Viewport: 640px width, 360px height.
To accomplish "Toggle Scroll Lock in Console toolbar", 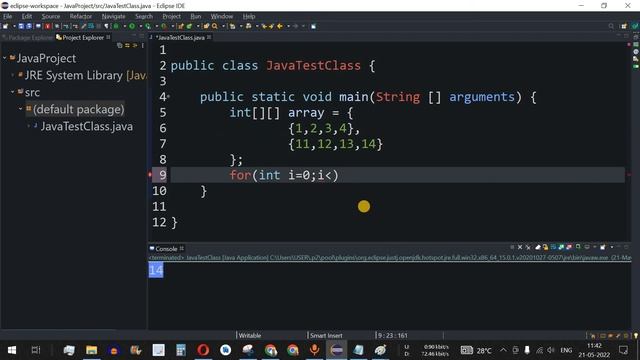I will (x=545, y=247).
